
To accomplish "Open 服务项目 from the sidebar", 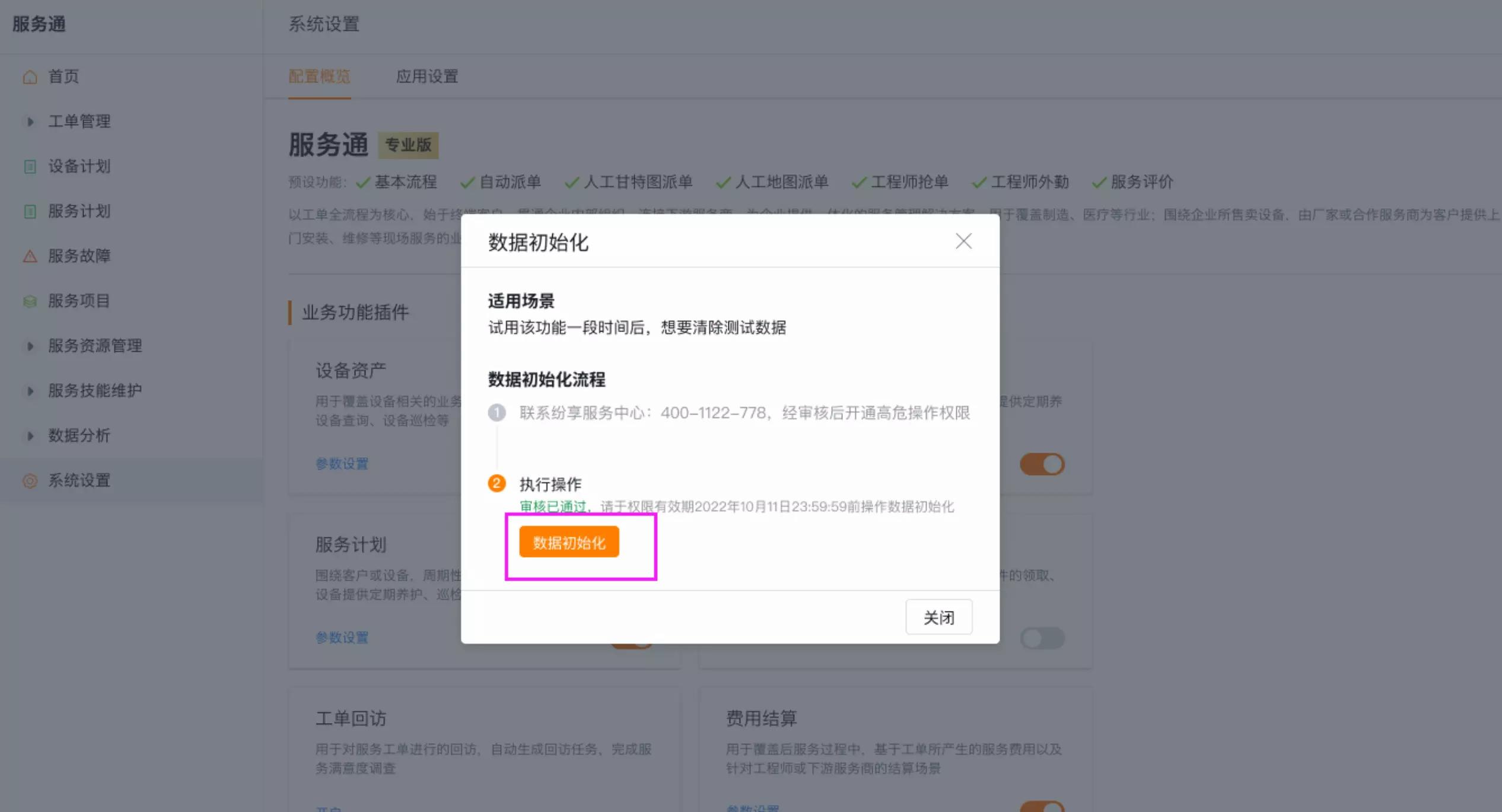I will [x=79, y=301].
